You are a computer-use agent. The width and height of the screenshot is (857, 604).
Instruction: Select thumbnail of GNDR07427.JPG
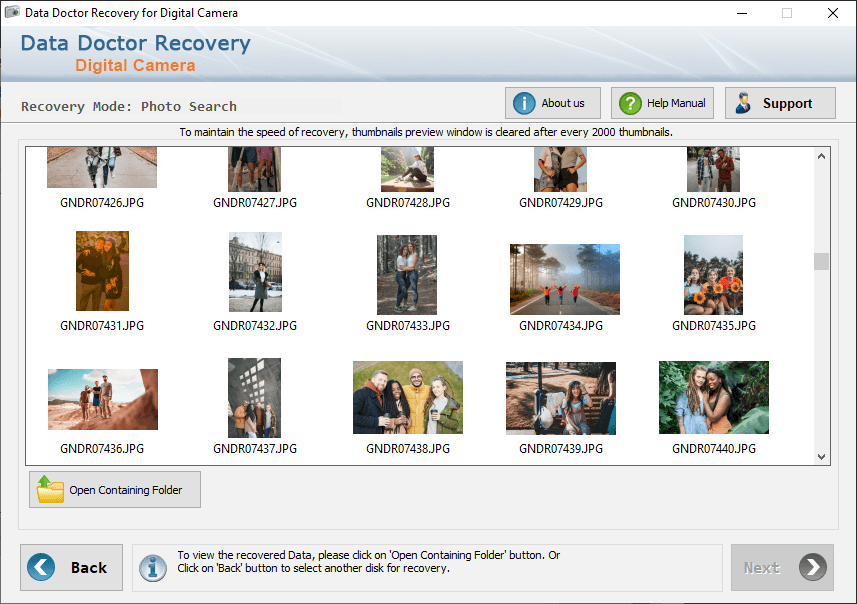pyautogui.click(x=254, y=169)
